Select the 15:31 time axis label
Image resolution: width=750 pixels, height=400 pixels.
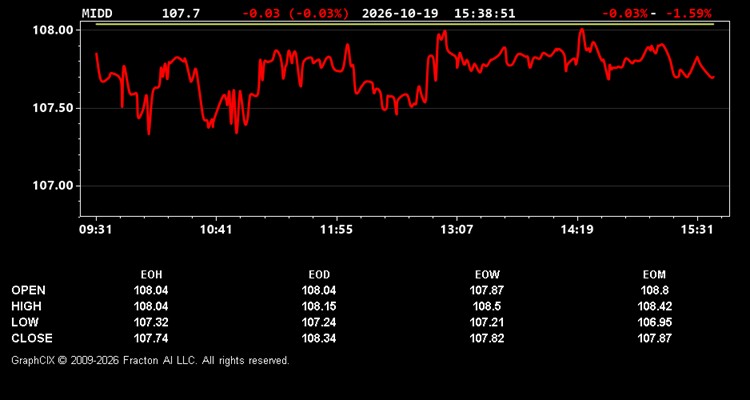(x=697, y=230)
